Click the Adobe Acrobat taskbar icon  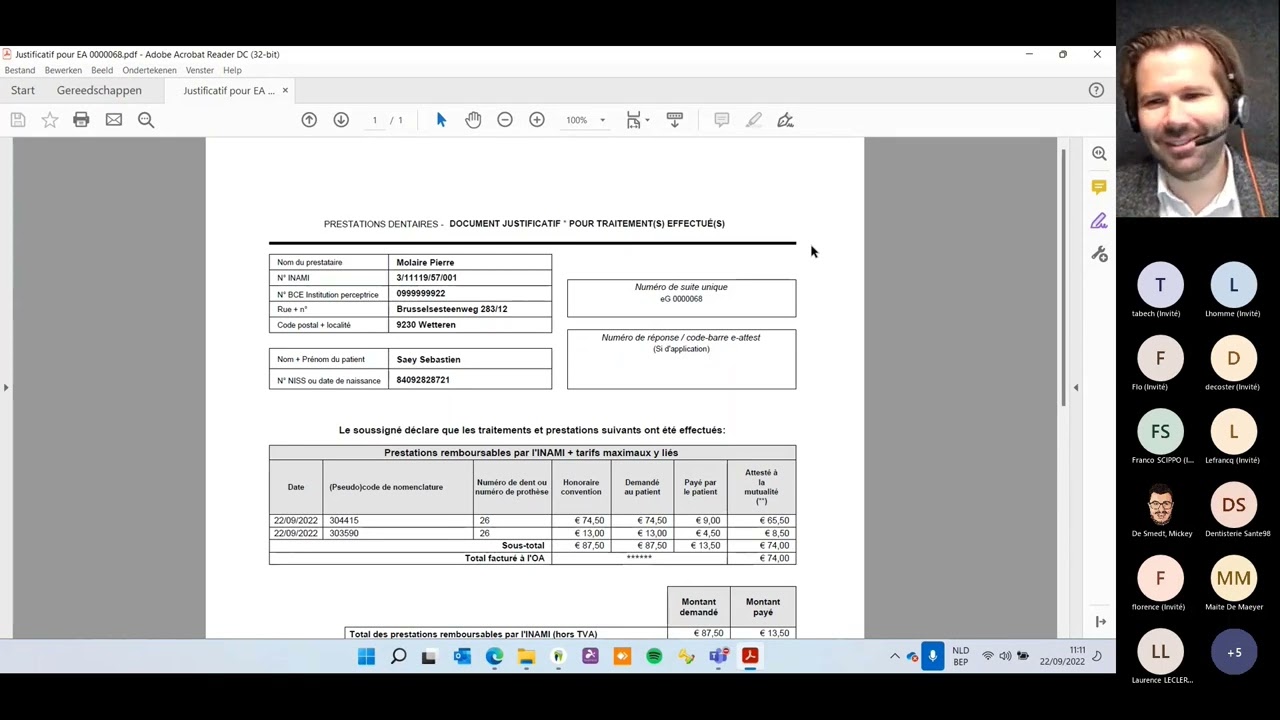(750, 656)
